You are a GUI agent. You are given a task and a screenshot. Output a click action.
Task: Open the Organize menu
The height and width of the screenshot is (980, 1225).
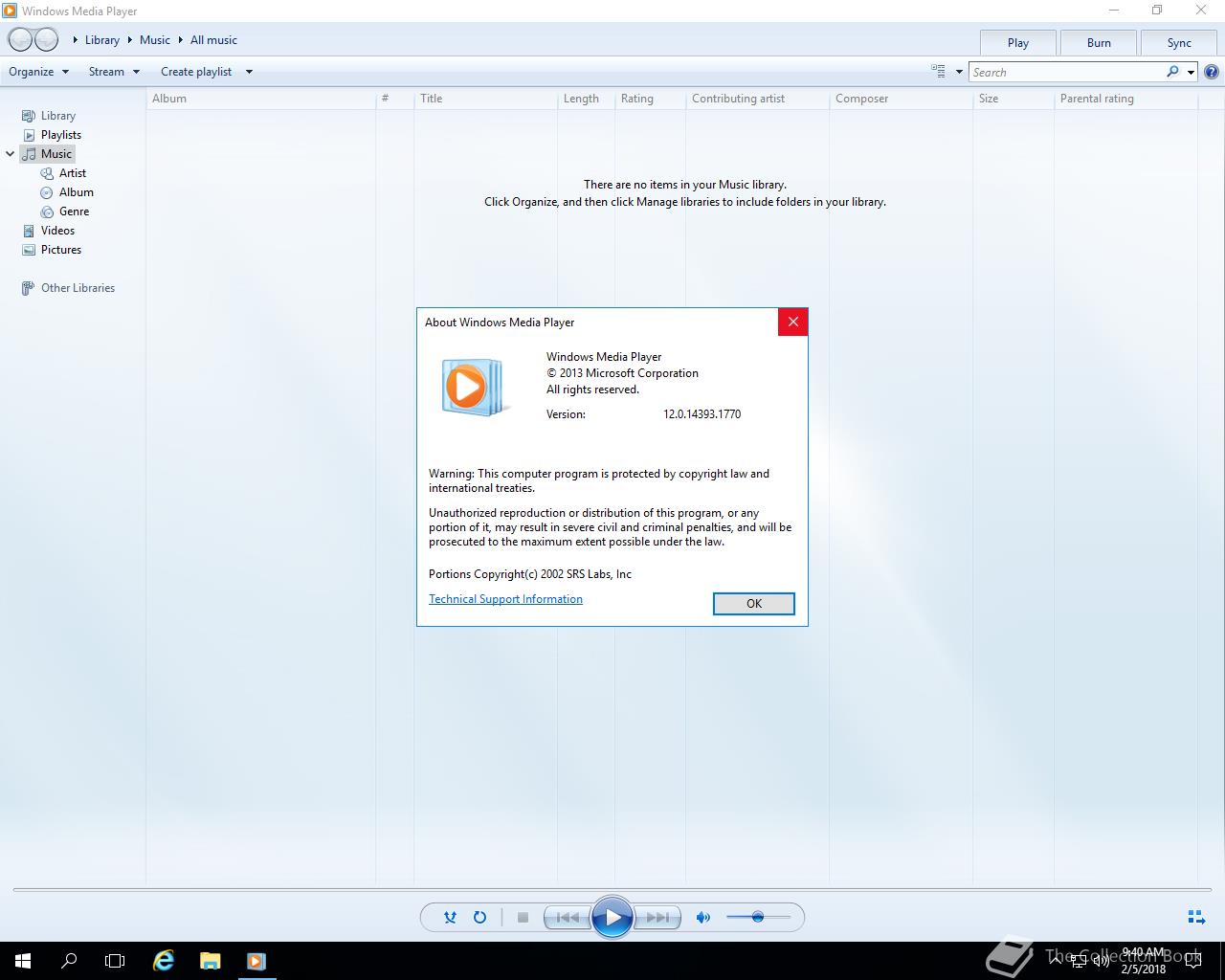(x=38, y=72)
